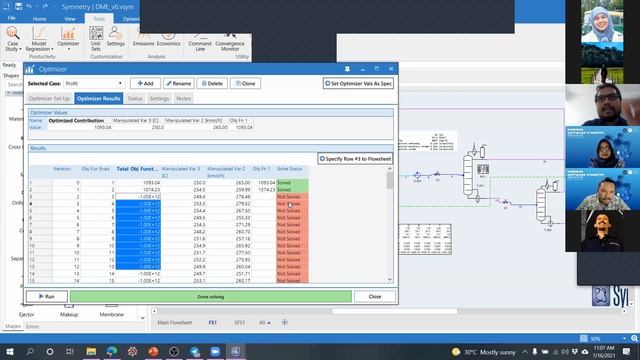
Task: Open the Case Study tool
Action: point(13,39)
